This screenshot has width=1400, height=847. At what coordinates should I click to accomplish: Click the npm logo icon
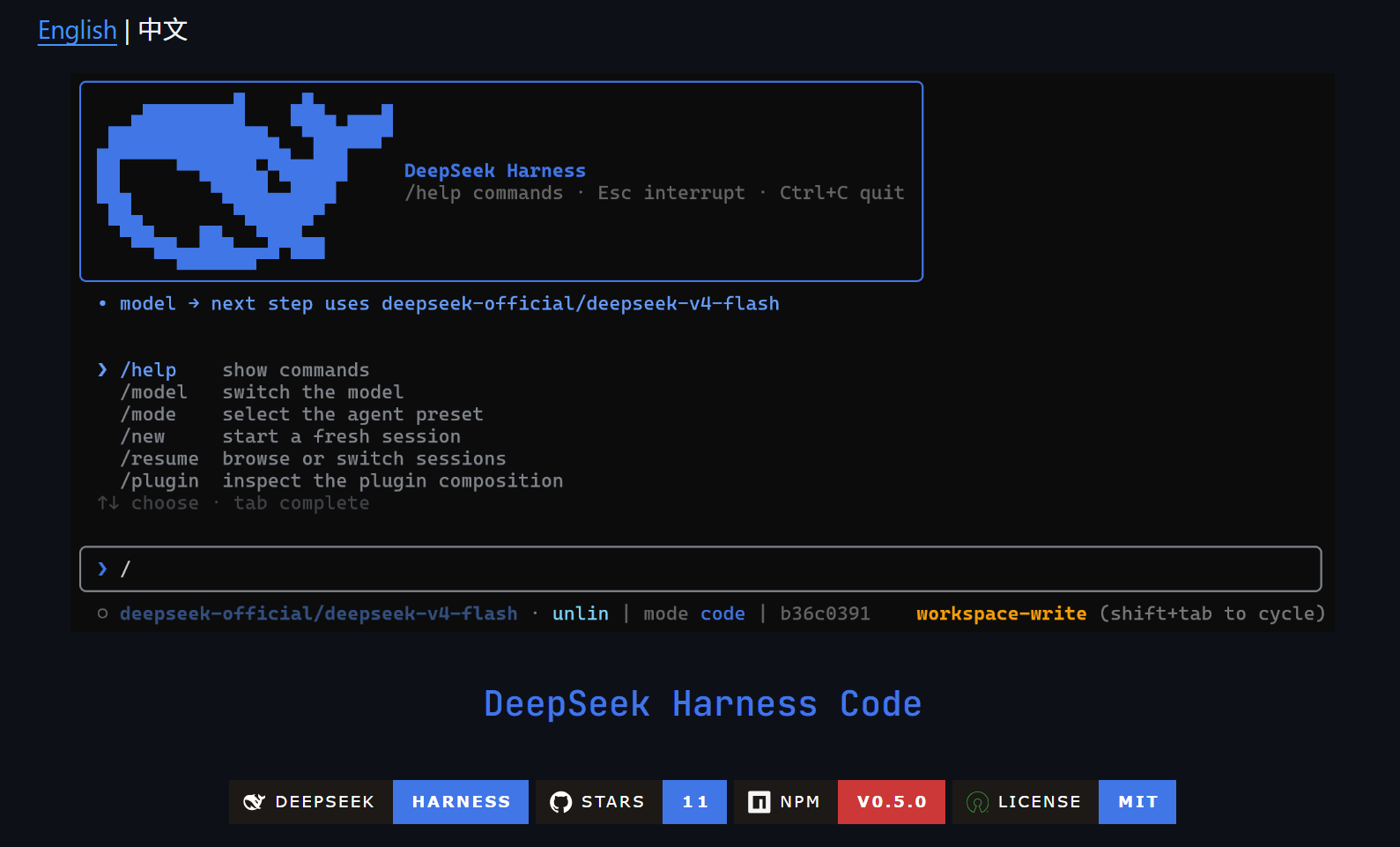759,802
